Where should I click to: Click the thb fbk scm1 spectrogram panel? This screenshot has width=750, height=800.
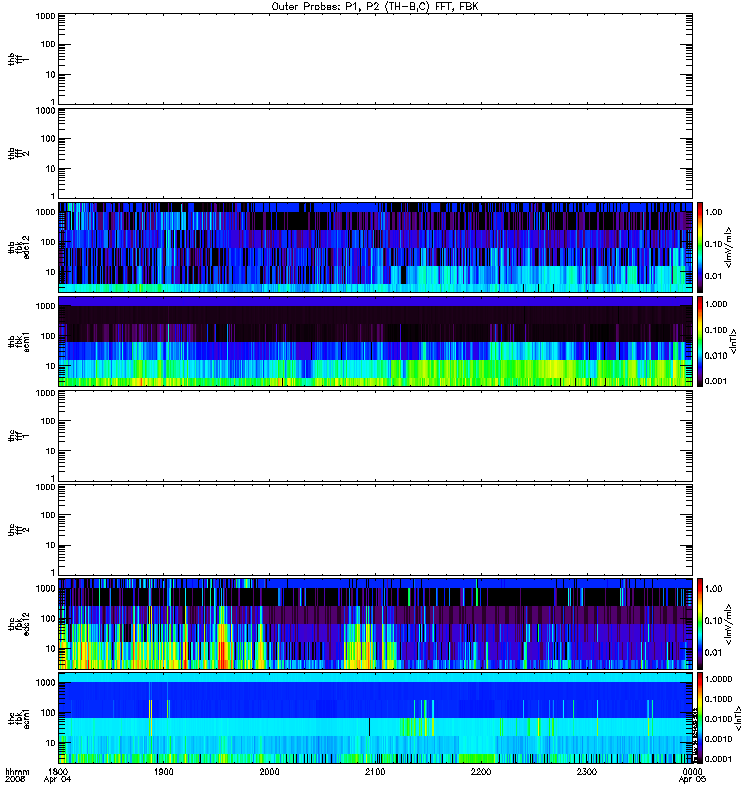376,341
